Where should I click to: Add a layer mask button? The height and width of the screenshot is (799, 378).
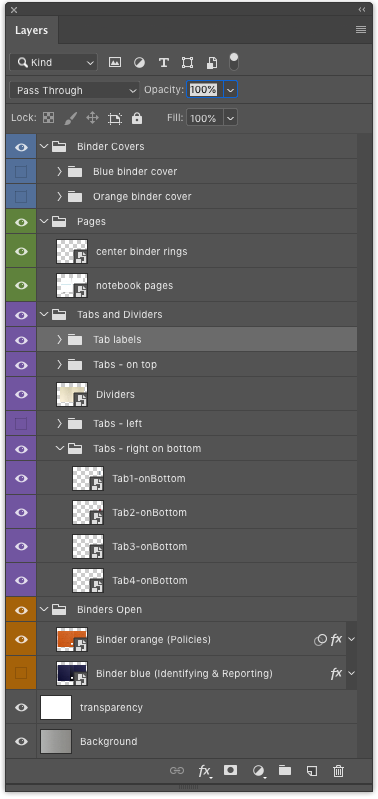[230, 770]
